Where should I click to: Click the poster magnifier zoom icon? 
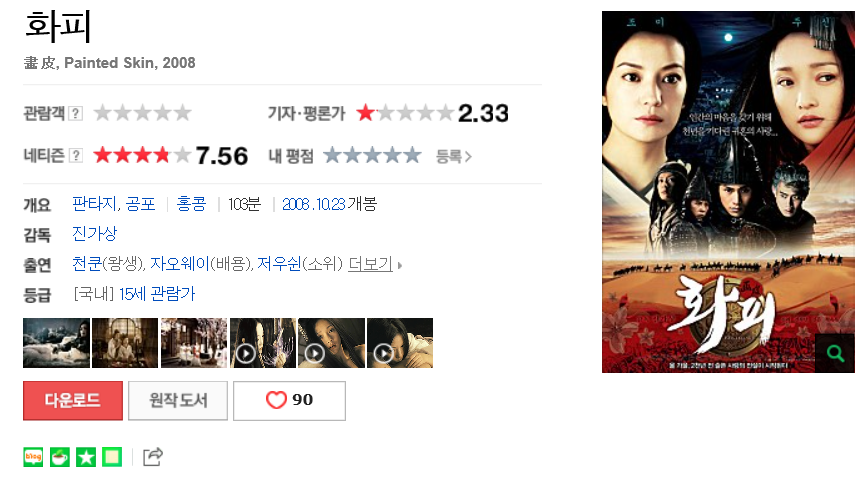(x=835, y=353)
